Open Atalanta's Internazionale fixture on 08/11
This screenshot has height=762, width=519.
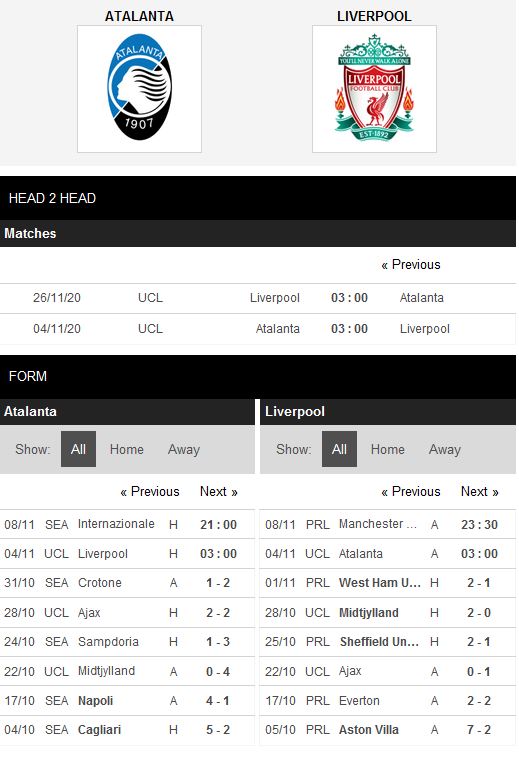click(x=127, y=524)
